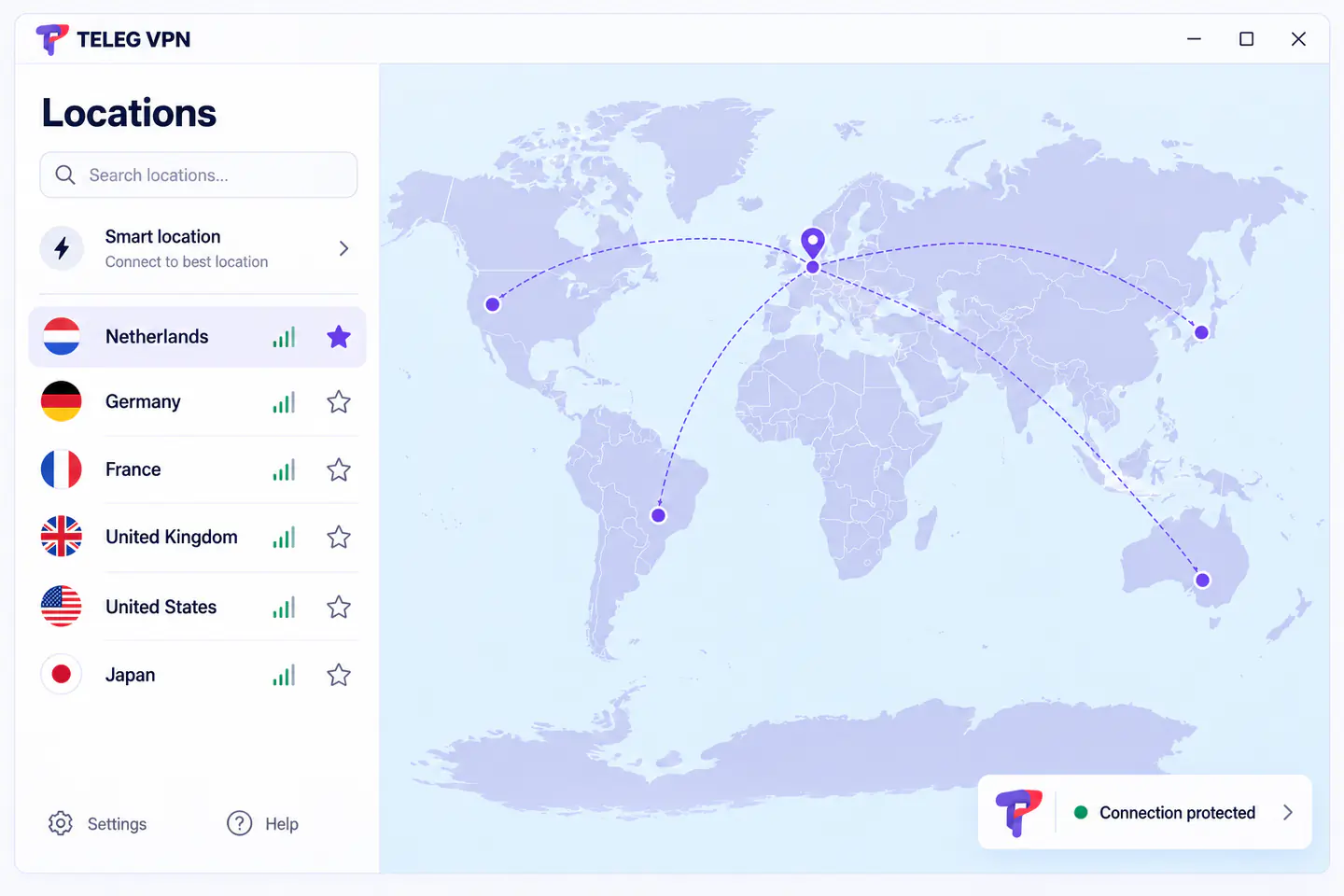The image size is (1344, 896).
Task: Star the Japan location
Action: coord(339,675)
